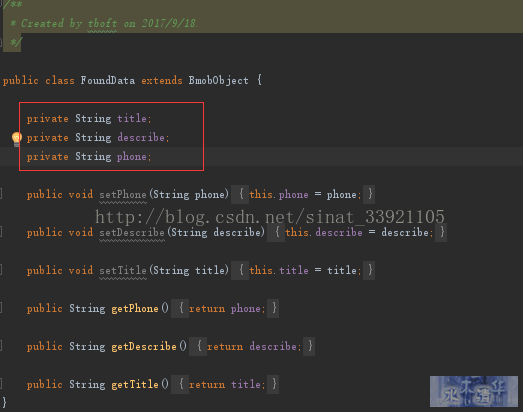The height and width of the screenshot is (412, 523).
Task: Click the underlined setTitle method name
Action: click(x=123, y=271)
